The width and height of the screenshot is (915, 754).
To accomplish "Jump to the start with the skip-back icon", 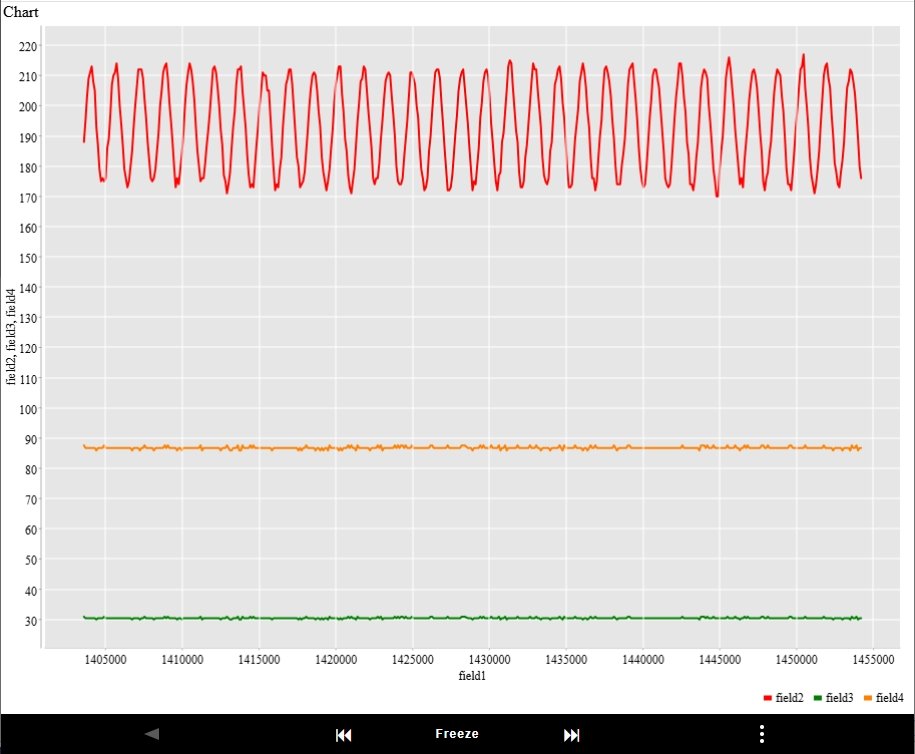I will 343,735.
